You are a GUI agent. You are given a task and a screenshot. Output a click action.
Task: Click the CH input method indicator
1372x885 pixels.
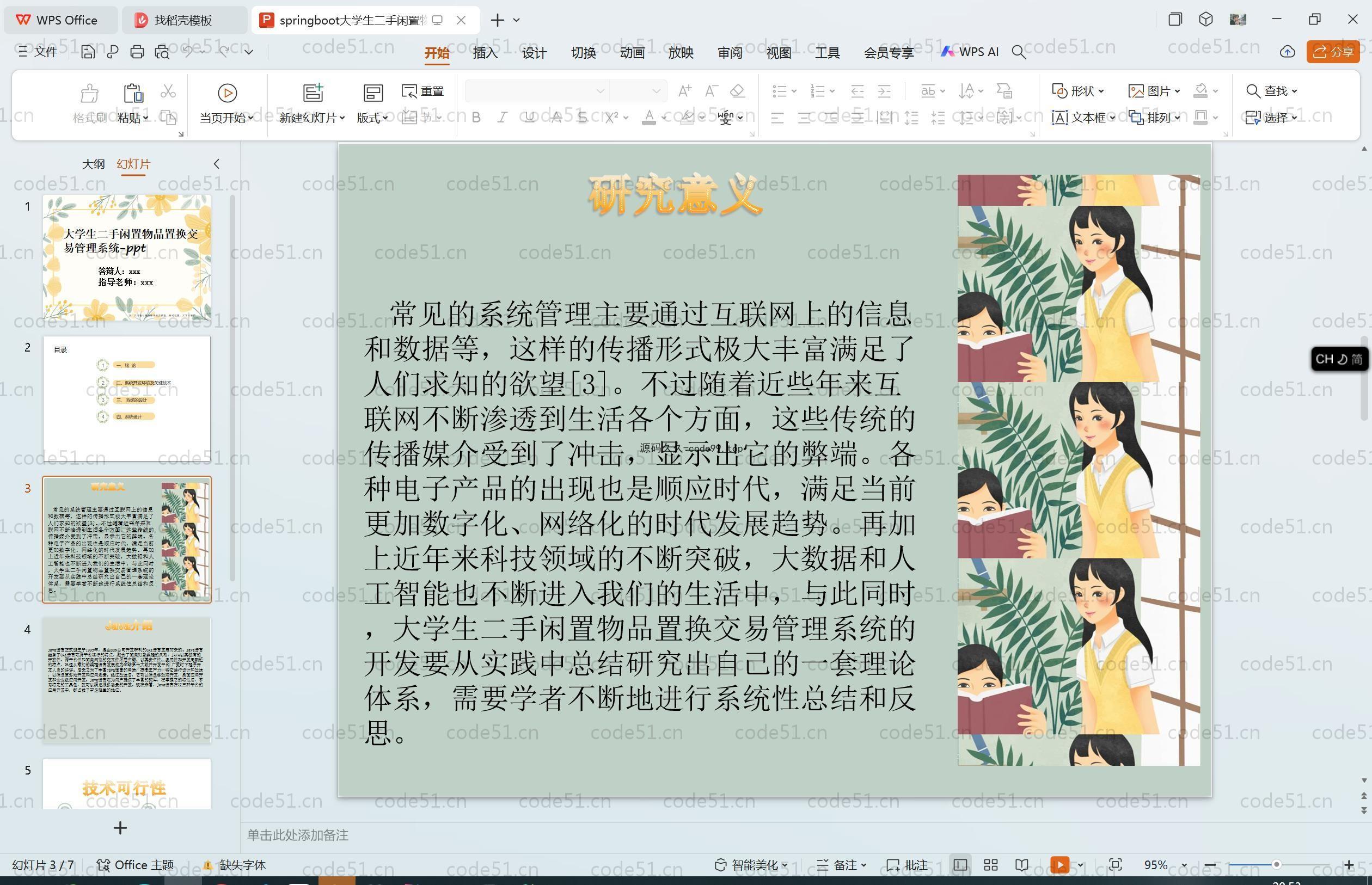click(1339, 359)
